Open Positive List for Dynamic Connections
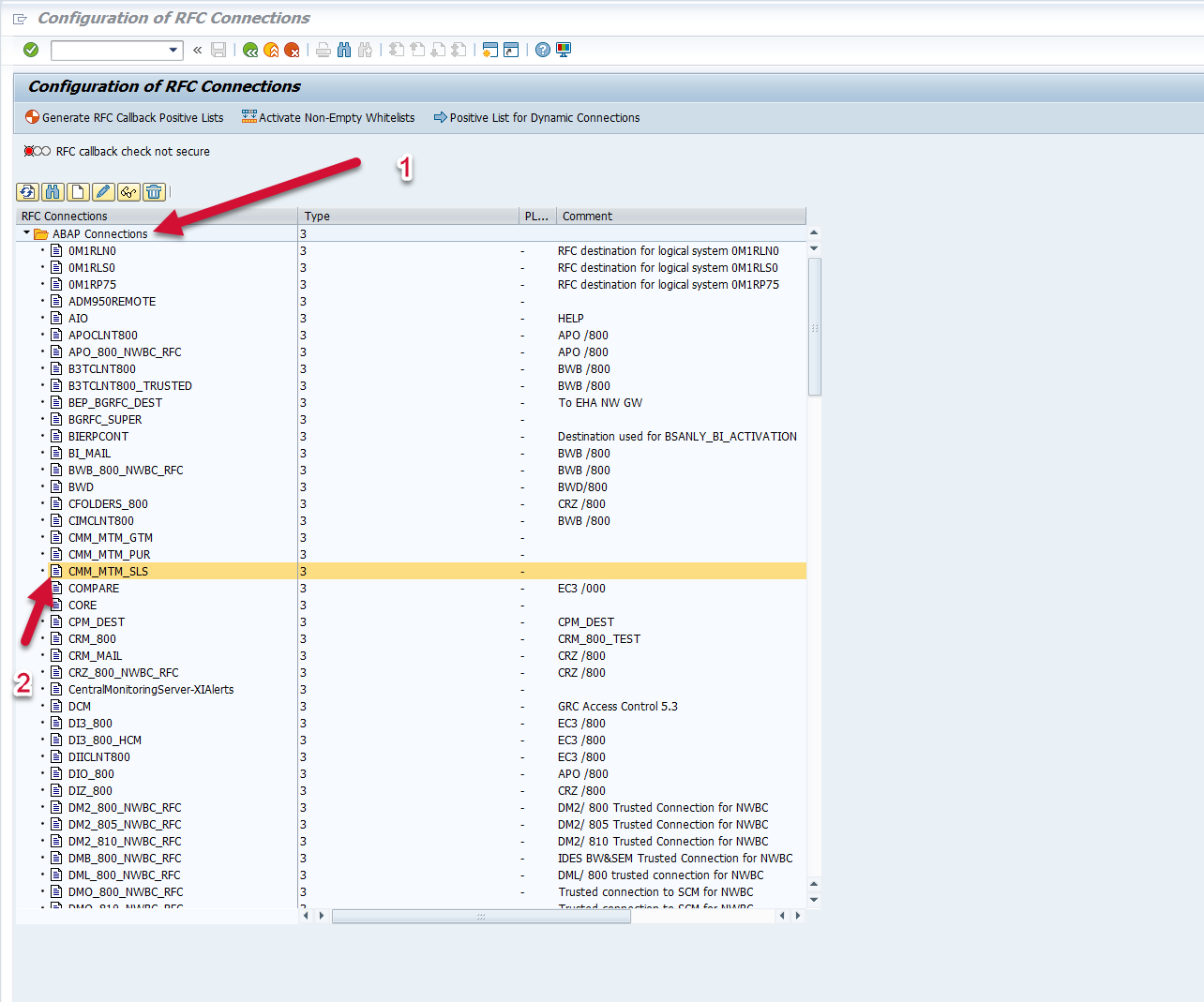This screenshot has height=1002, width=1204. [x=536, y=118]
